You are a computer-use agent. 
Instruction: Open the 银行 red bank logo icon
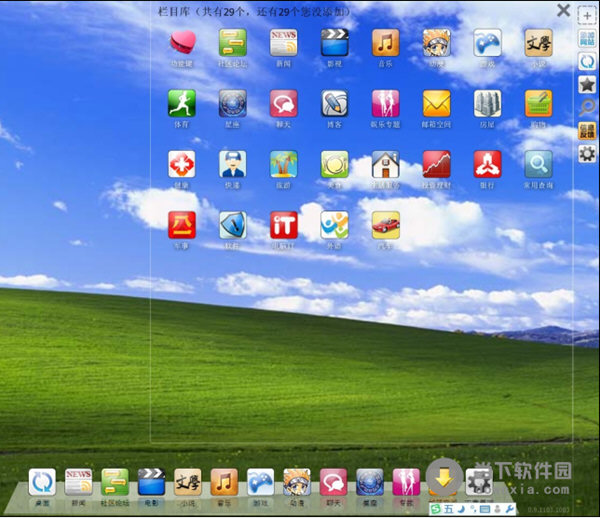[488, 164]
